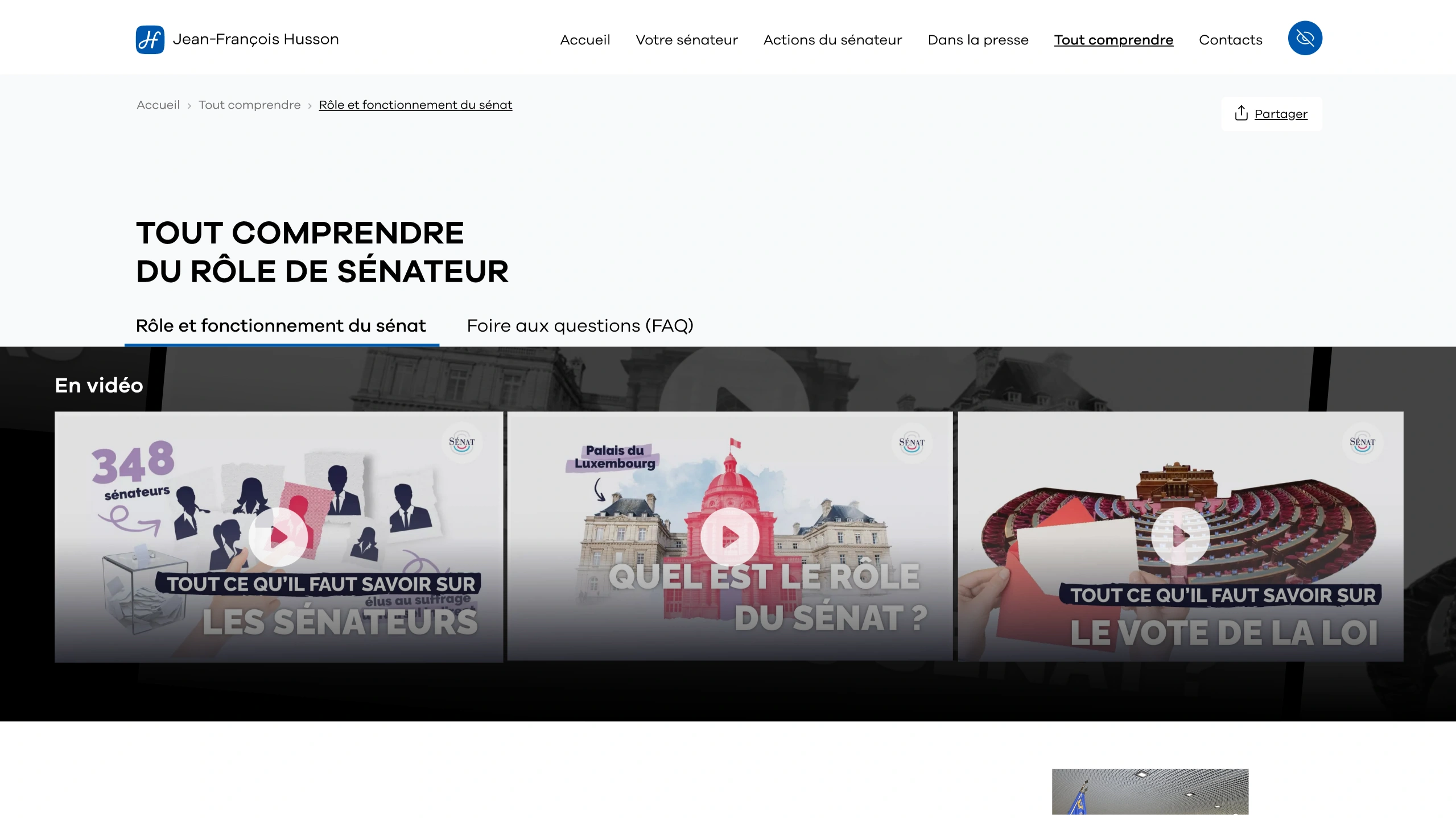Viewport: 1456px width, 818px height.
Task: Switch to Foire aux questions (FAQ) tab
Action: pos(580,326)
